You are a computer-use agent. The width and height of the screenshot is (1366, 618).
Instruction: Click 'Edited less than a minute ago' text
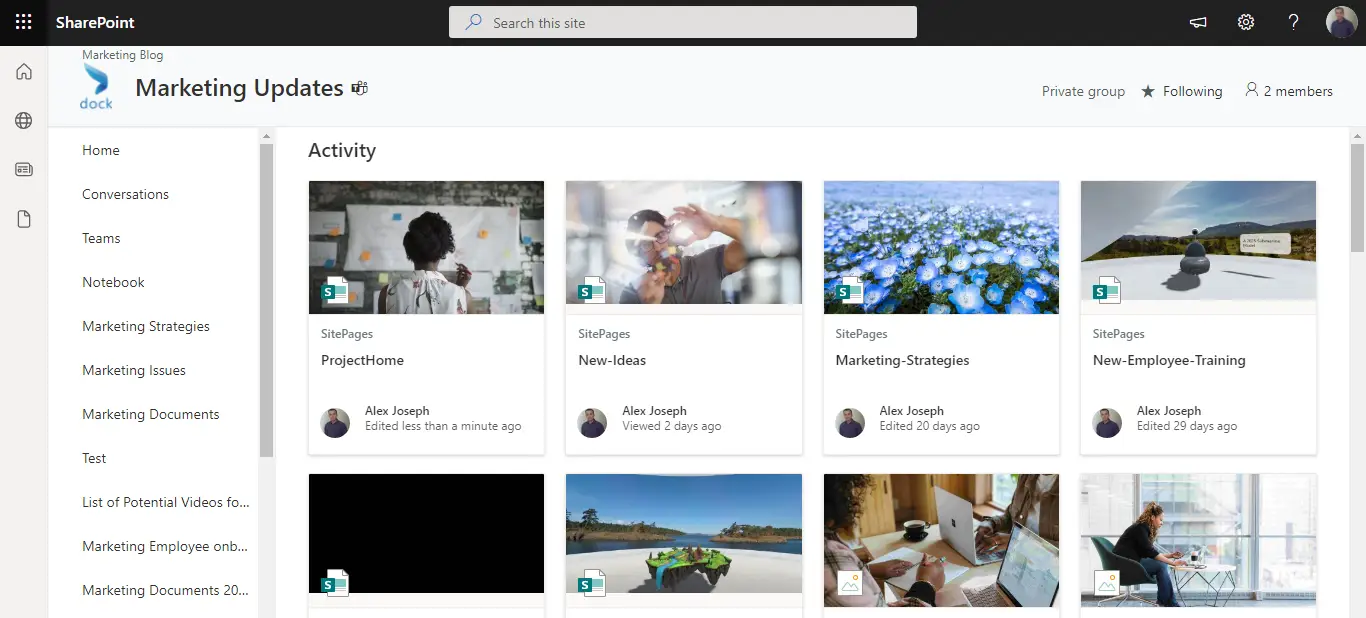(x=443, y=426)
